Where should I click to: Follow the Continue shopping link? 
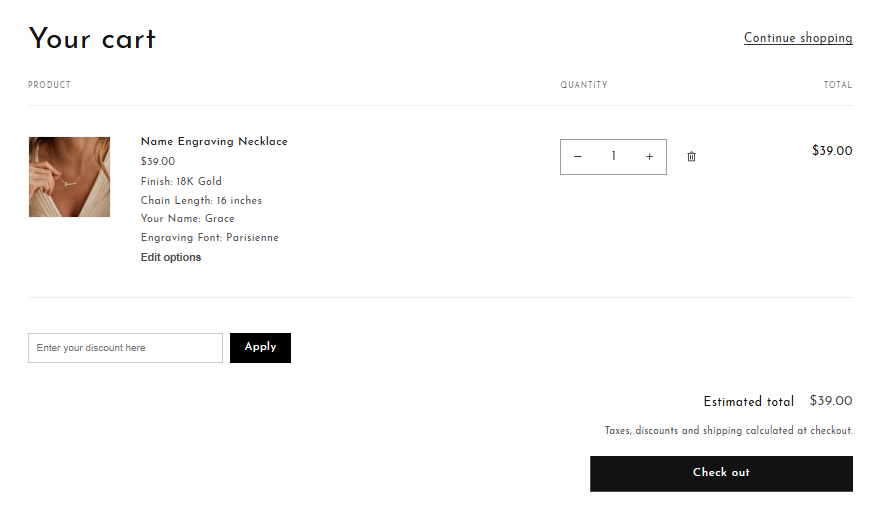pos(798,38)
